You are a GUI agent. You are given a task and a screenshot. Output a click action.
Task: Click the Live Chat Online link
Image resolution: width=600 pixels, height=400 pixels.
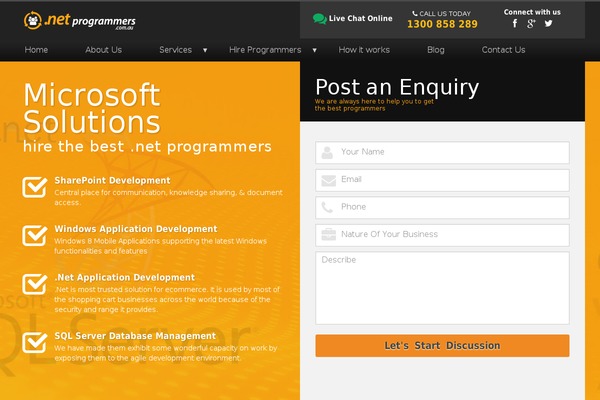click(x=360, y=18)
